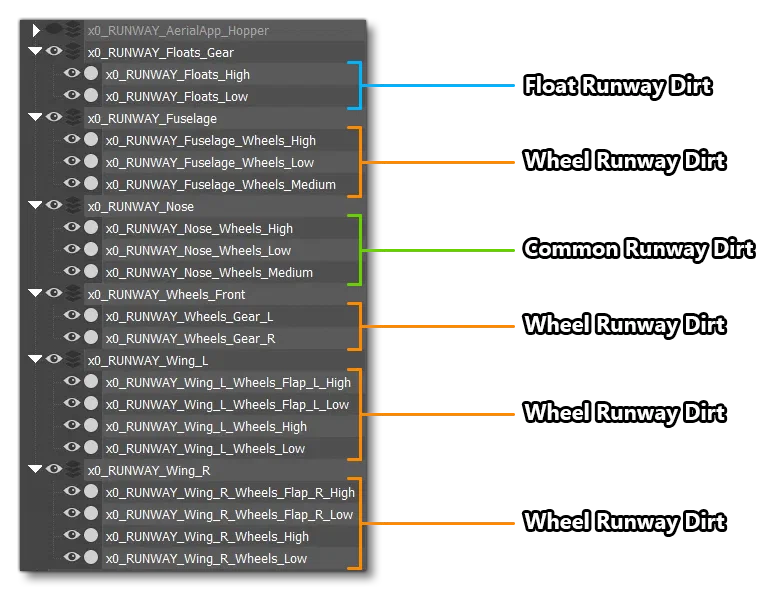Select the x0_RUNWAY_Floats_High layer name

(178, 75)
